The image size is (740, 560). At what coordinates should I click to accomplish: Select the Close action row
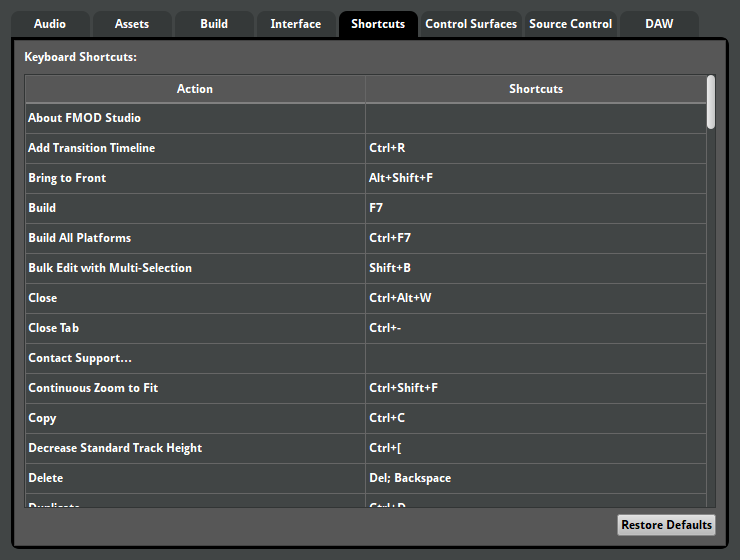click(195, 298)
